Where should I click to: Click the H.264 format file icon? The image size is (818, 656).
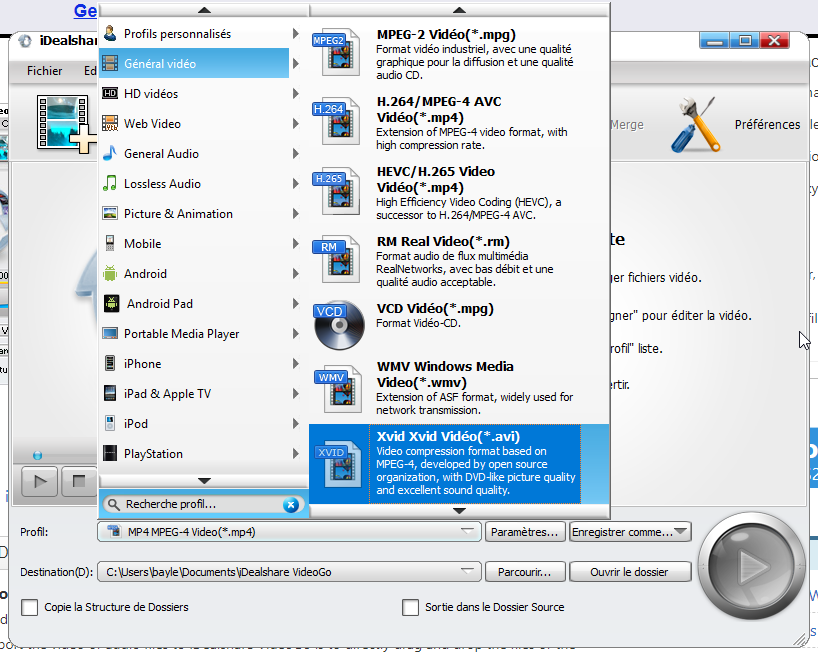point(336,121)
